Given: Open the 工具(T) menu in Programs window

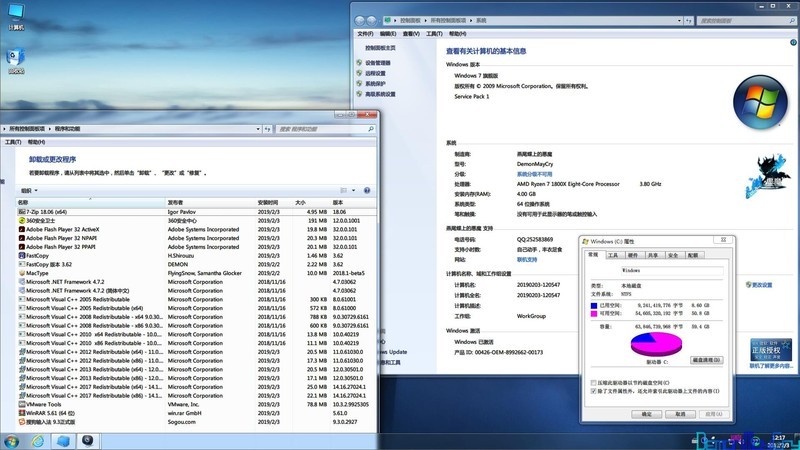Looking at the screenshot, I should pos(13,142).
